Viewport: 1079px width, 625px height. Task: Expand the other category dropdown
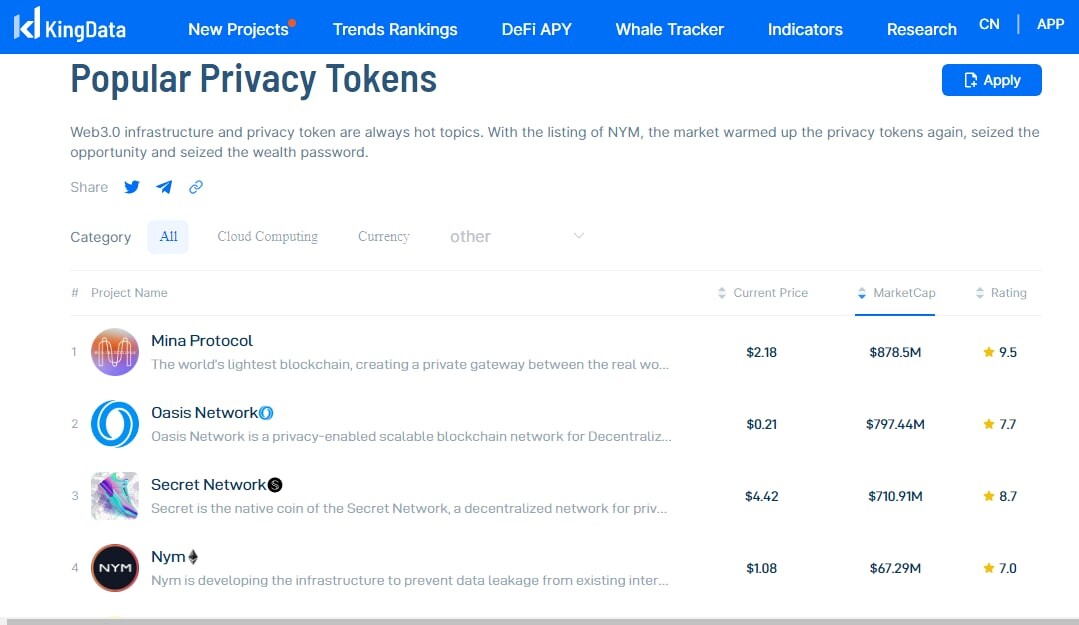[517, 237]
